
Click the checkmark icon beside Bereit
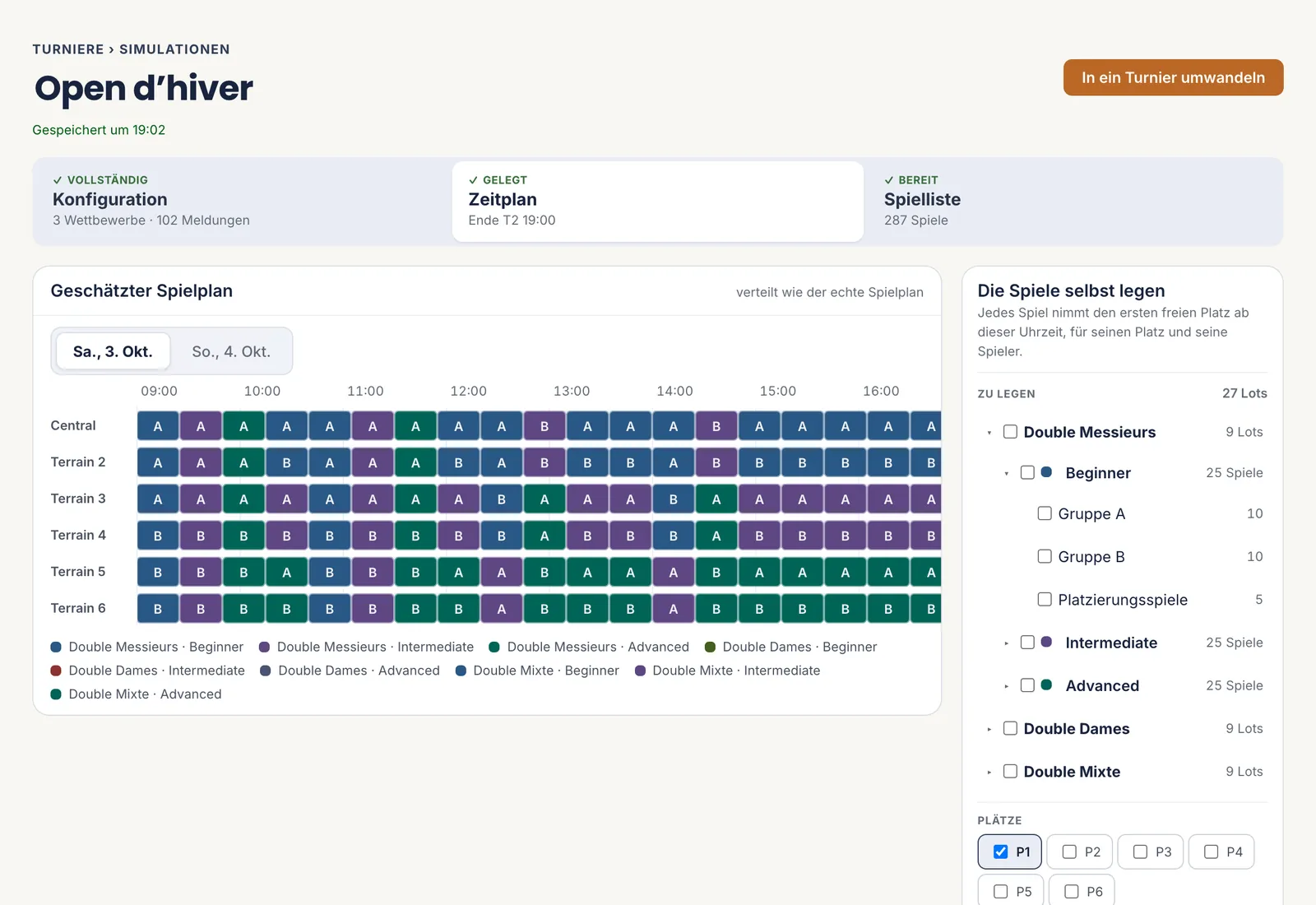tap(889, 180)
